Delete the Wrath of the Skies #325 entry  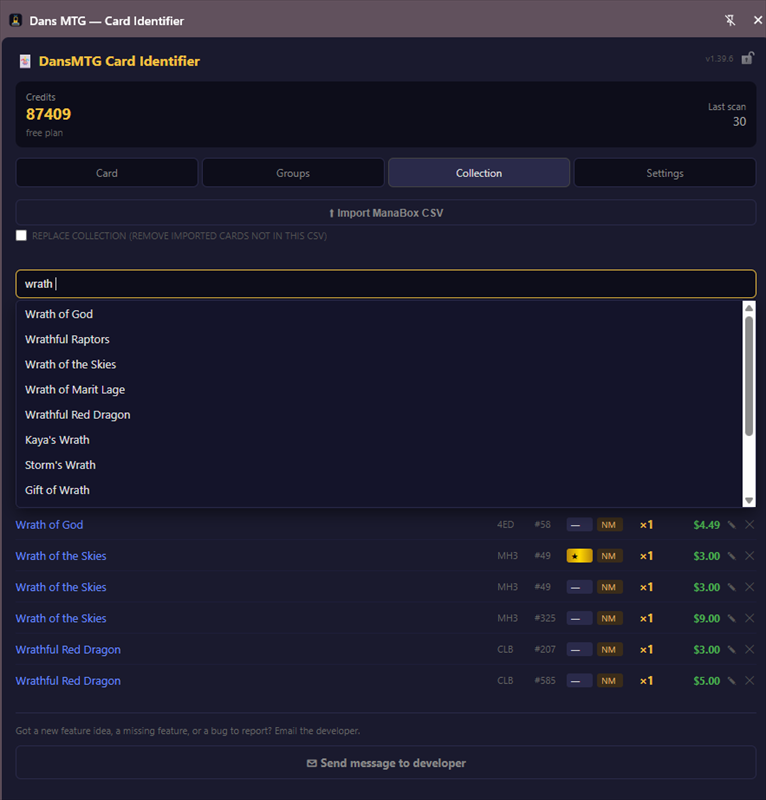click(749, 618)
